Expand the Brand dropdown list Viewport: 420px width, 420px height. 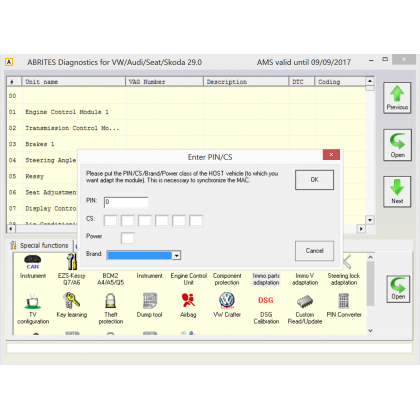tap(176, 256)
